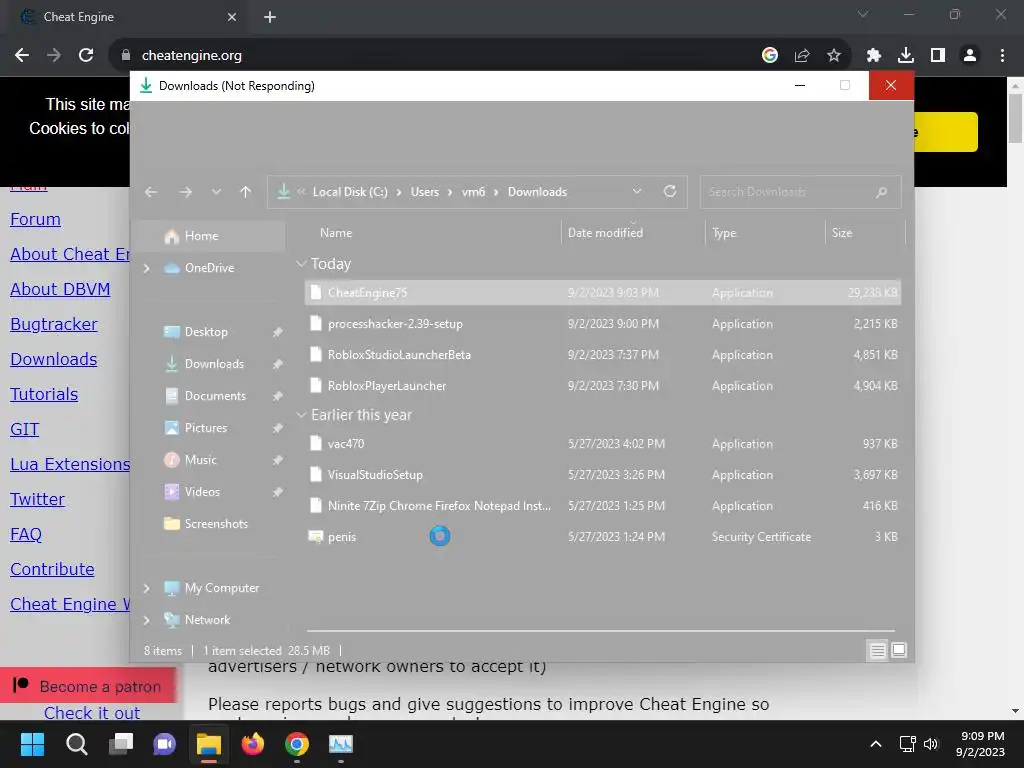Refresh the Downloads folder view
The height and width of the screenshot is (768, 1024).
(x=669, y=191)
